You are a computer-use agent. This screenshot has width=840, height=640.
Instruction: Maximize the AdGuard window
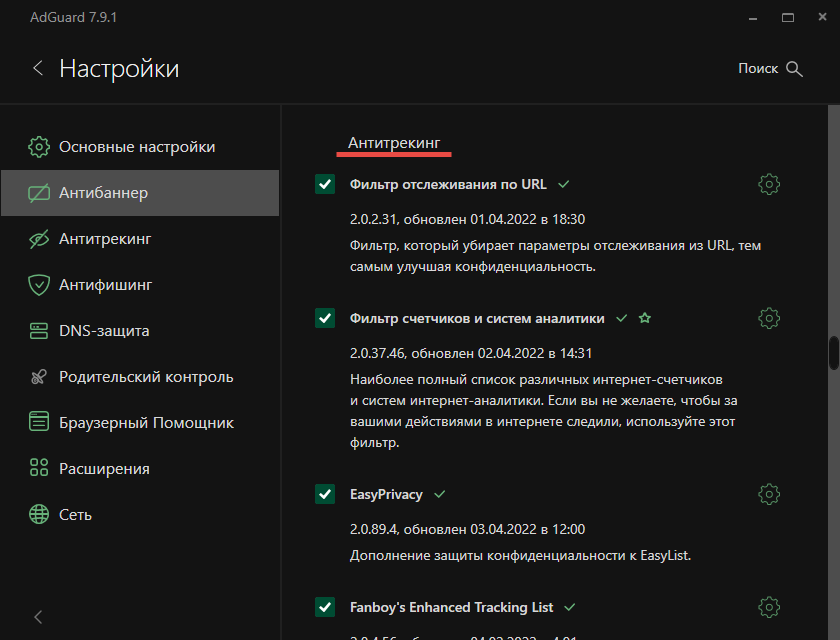click(788, 18)
